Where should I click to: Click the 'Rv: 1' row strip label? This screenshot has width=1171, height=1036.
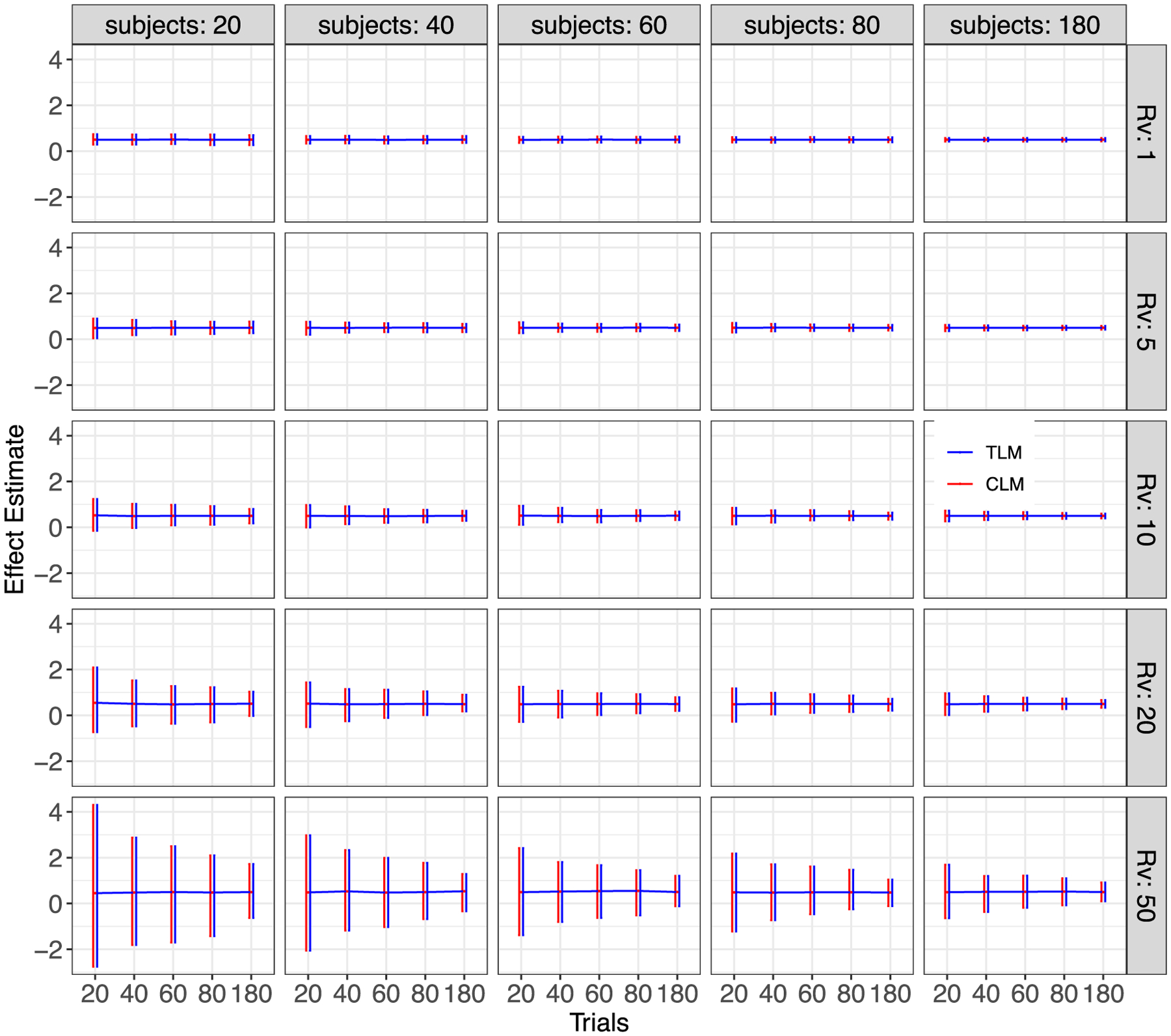click(x=1146, y=133)
